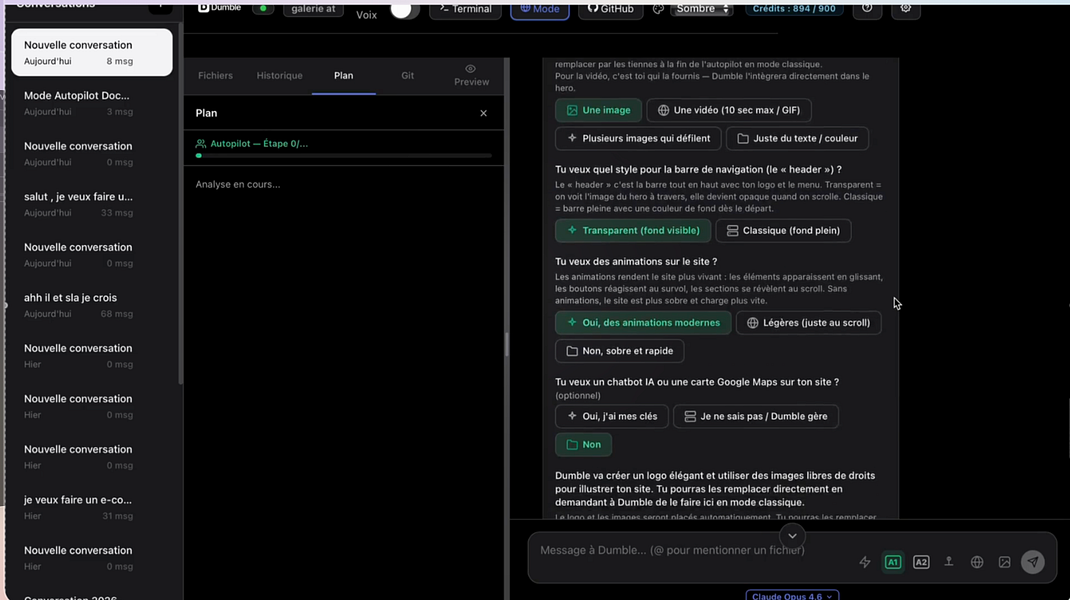Click the scroll-down chevron above message box
This screenshot has width=1070, height=600.
pos(792,536)
